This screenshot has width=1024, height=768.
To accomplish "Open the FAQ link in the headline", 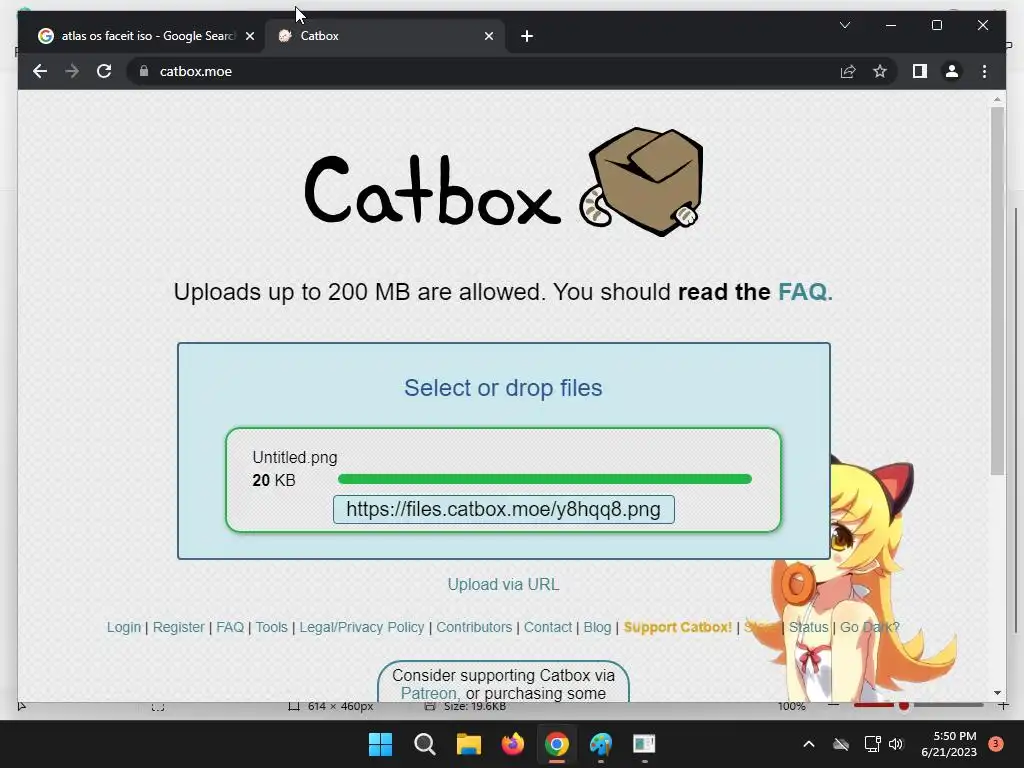I will pos(805,291).
